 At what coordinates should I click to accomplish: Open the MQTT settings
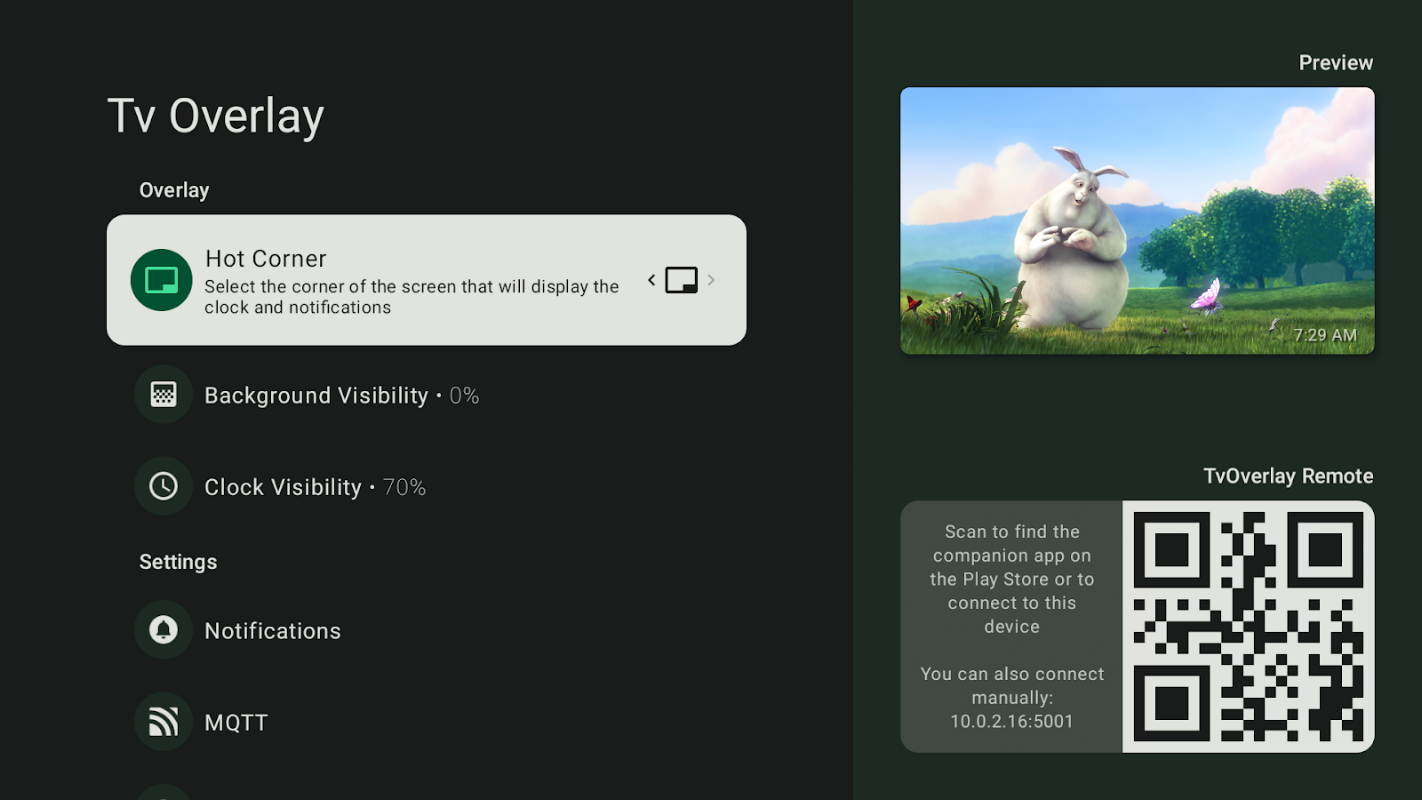point(426,723)
